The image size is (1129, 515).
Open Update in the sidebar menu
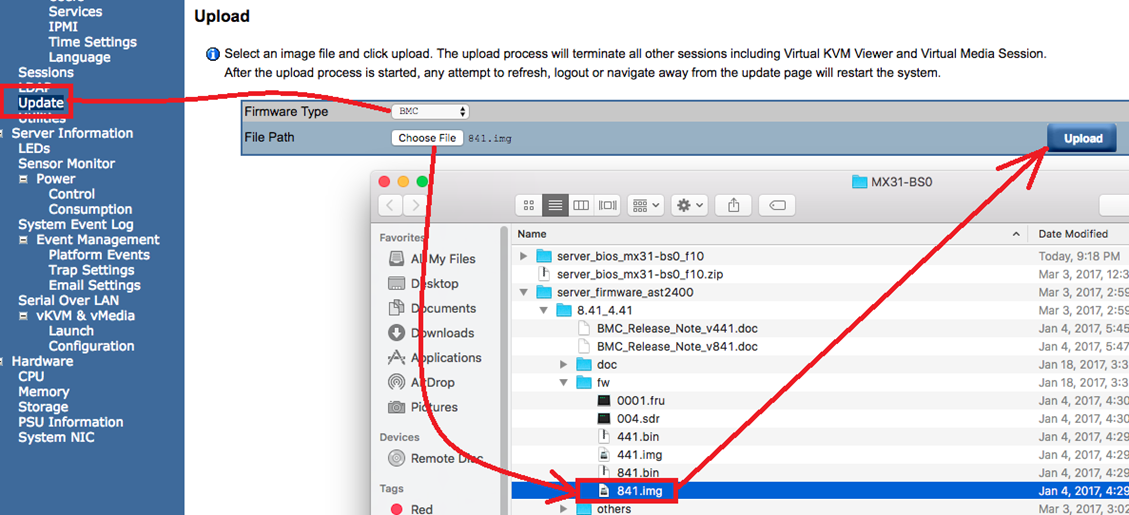tap(41, 103)
